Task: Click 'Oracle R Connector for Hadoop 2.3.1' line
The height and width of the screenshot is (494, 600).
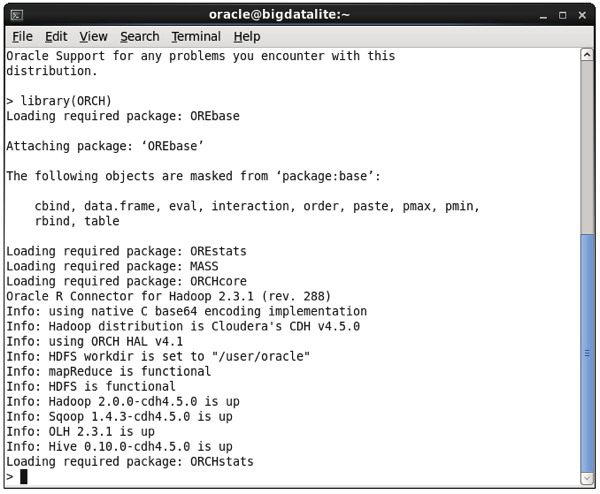Action: point(168,296)
